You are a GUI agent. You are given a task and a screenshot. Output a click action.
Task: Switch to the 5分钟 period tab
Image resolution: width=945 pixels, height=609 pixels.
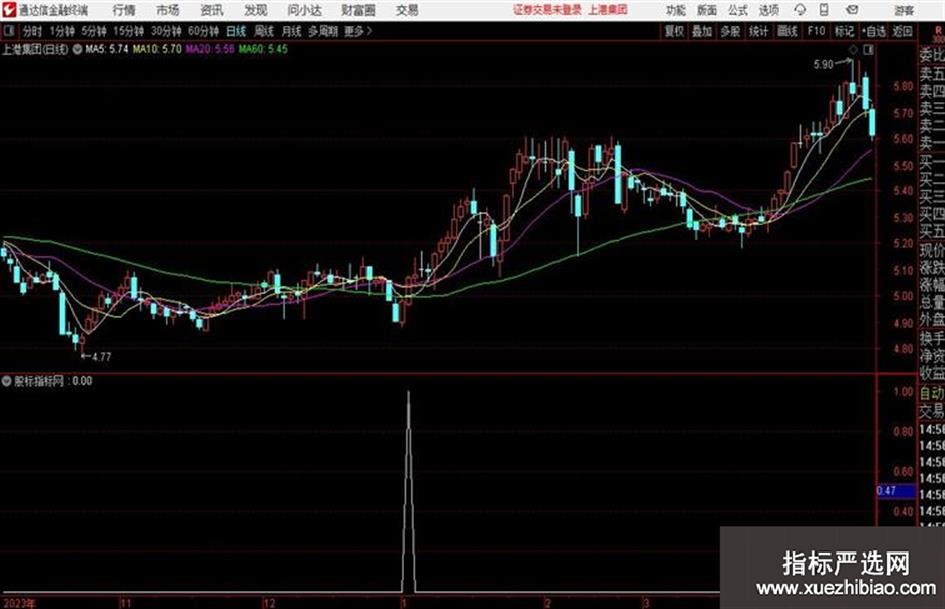(93, 31)
